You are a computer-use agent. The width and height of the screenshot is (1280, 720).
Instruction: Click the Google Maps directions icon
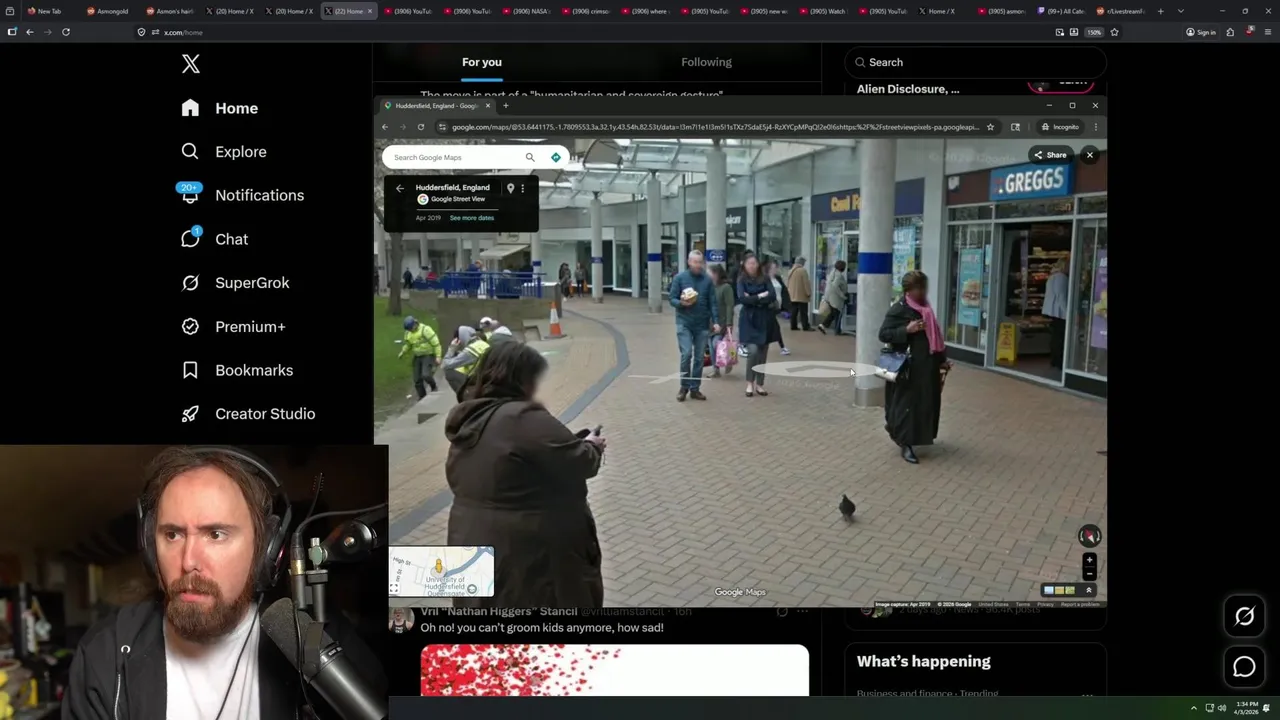point(556,157)
